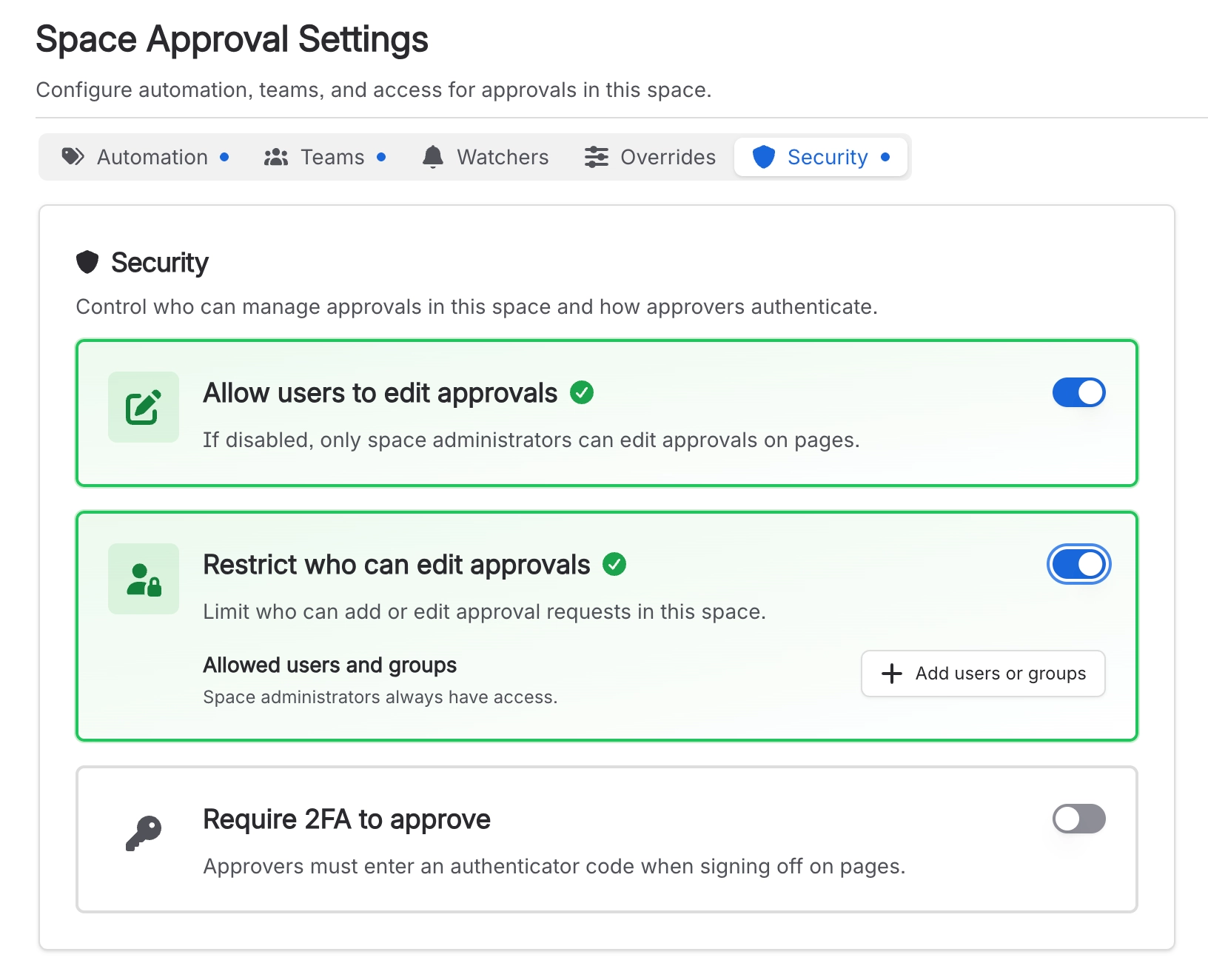Viewport: 1208px width, 980px height.
Task: Click the Space Approval Settings title
Action: point(232,39)
